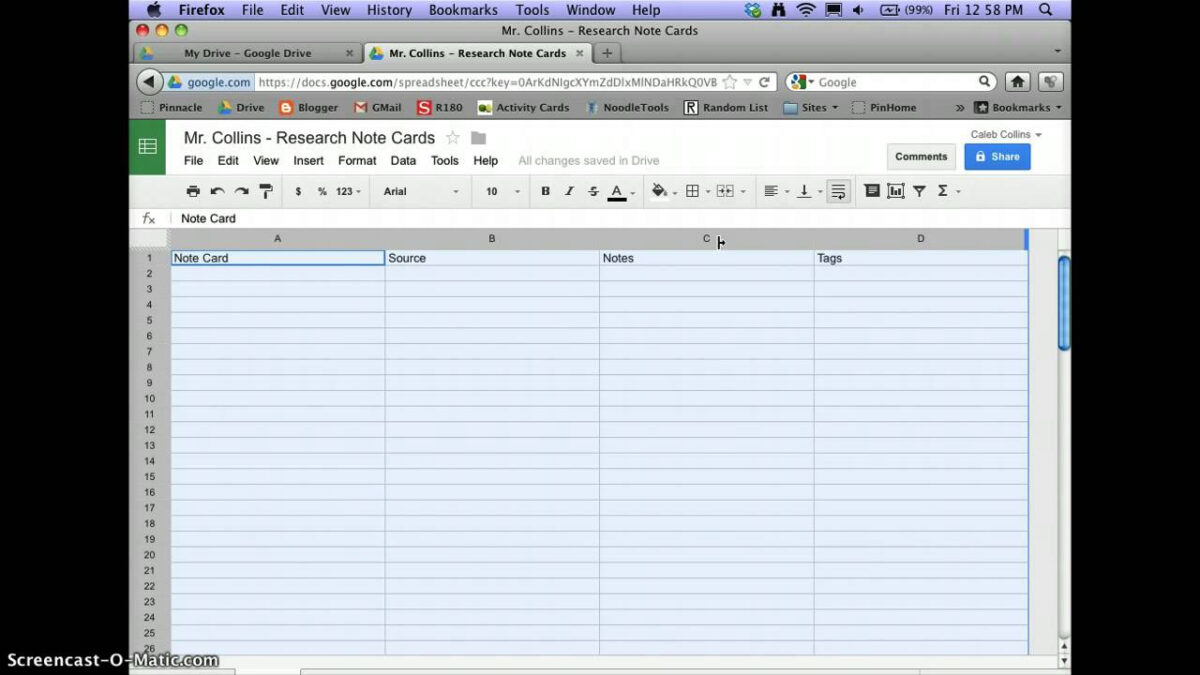Open the Insert menu
1200x675 pixels.
[308, 160]
